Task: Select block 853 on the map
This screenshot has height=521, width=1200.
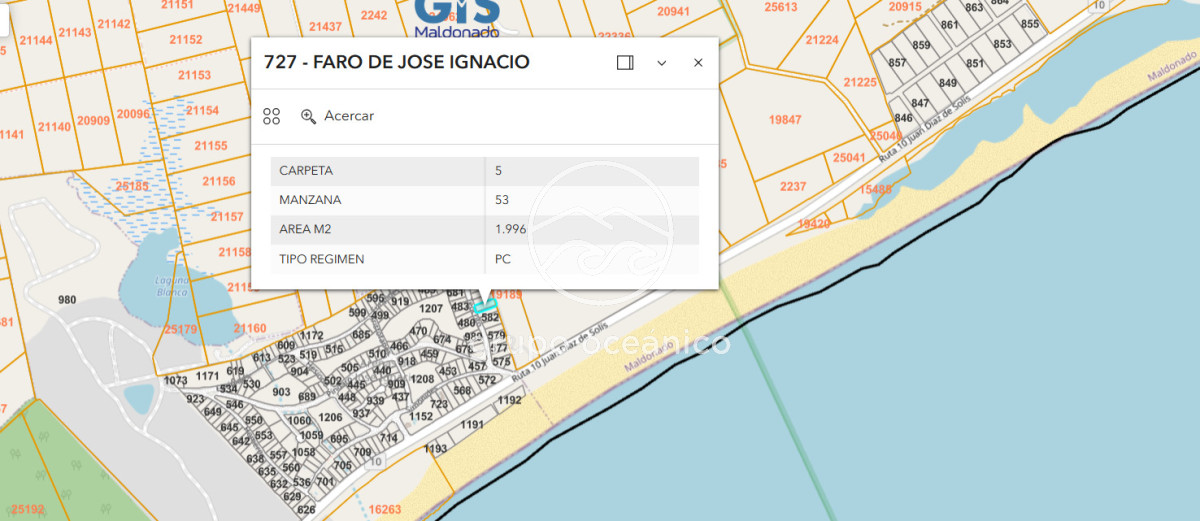Action: (1002, 44)
